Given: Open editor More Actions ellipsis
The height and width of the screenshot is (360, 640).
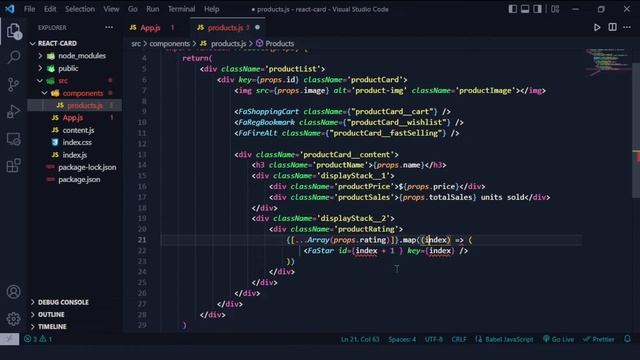Looking at the screenshot, I should [627, 27].
